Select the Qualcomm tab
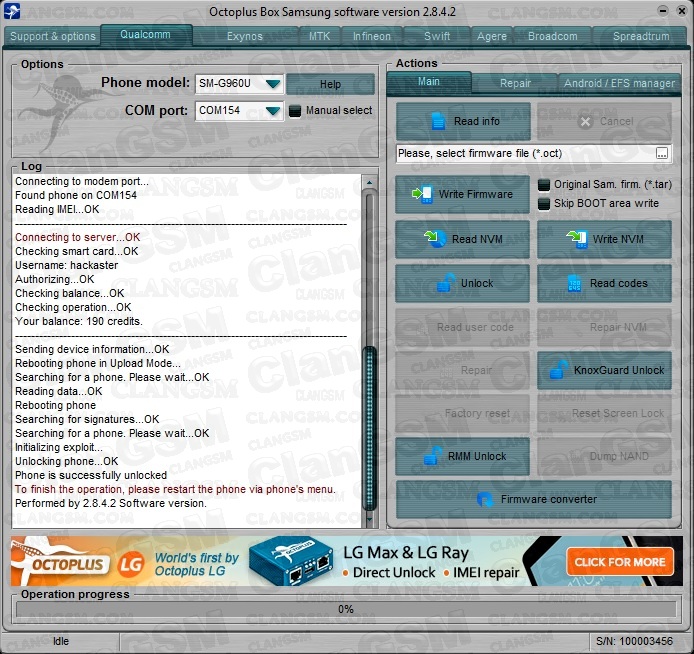The image size is (694, 654). pyautogui.click(x=146, y=35)
